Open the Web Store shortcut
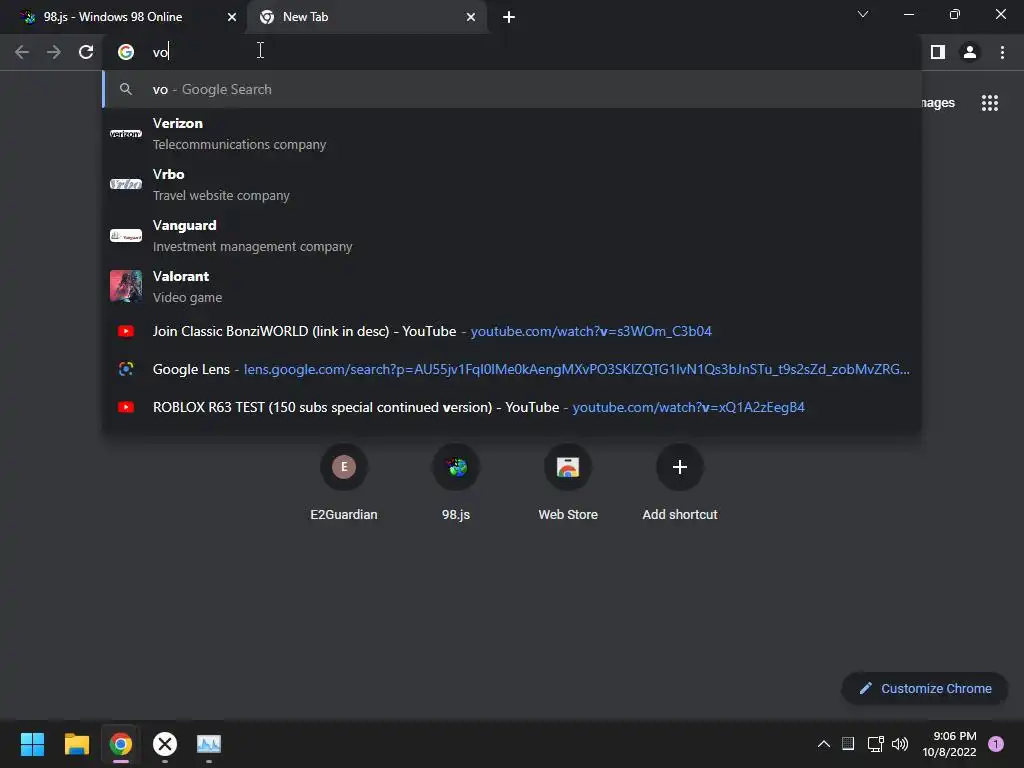 [568, 482]
